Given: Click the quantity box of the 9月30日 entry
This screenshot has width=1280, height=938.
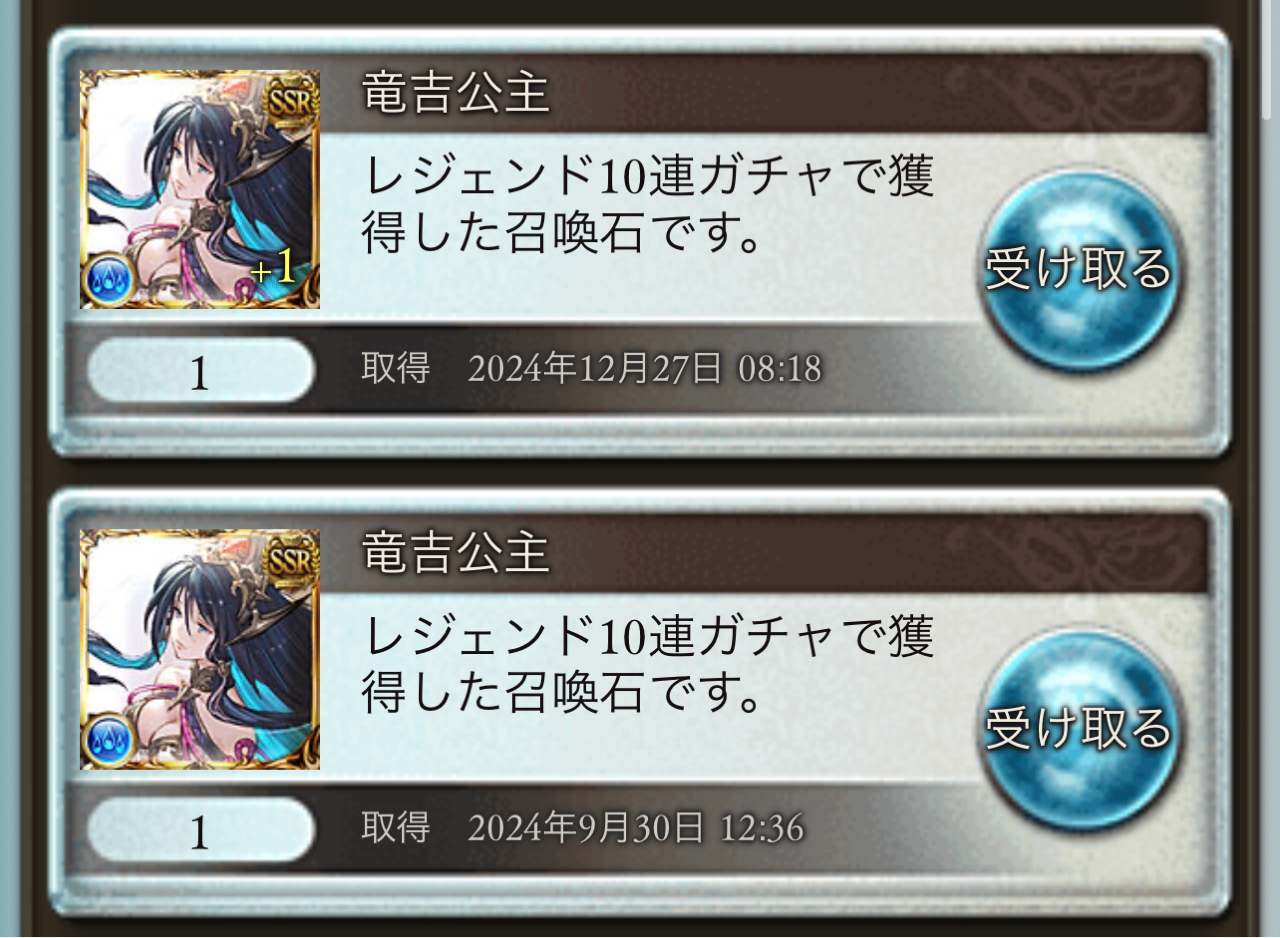Looking at the screenshot, I should [x=200, y=830].
